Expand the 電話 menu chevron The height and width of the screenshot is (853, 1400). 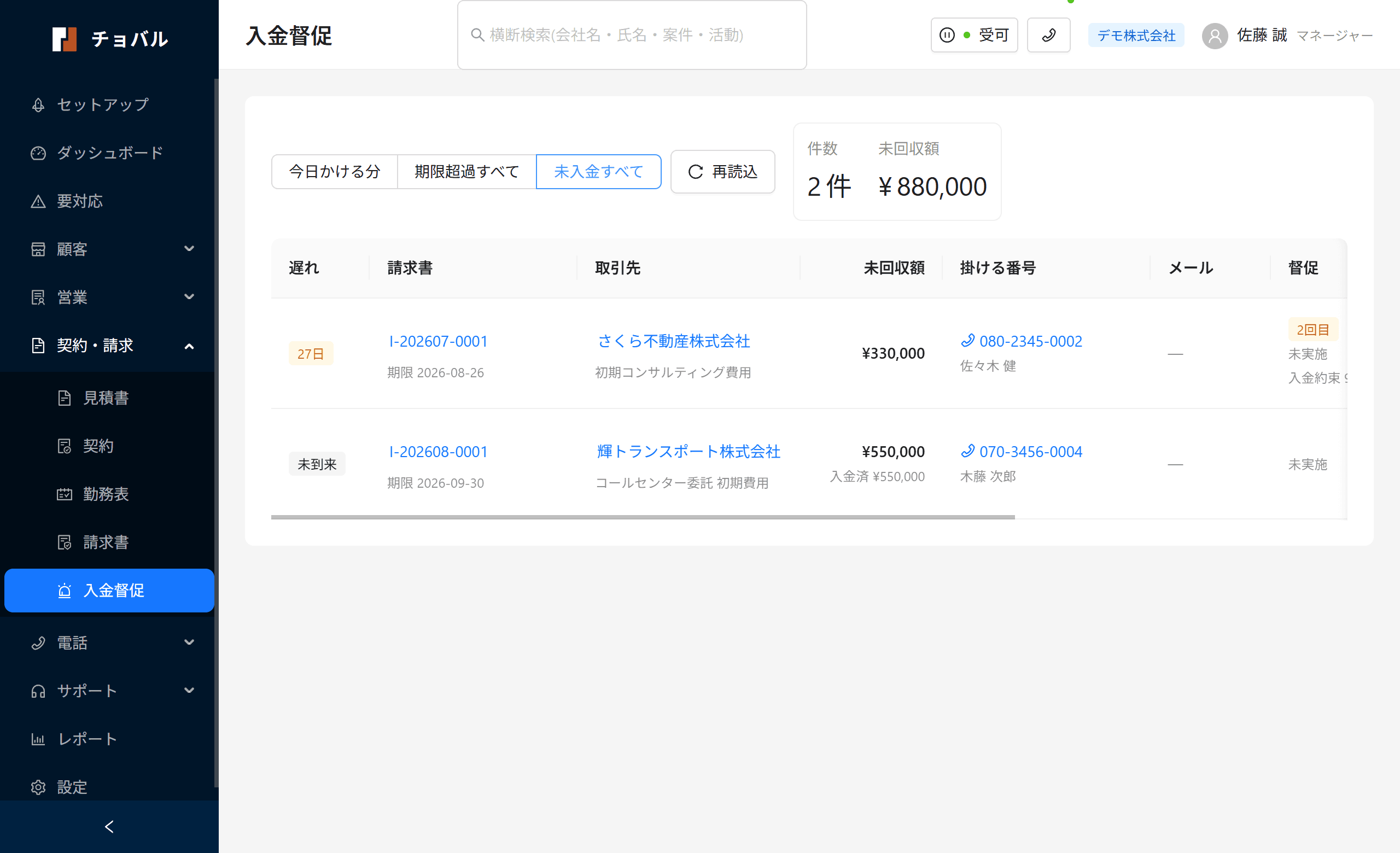point(189,642)
